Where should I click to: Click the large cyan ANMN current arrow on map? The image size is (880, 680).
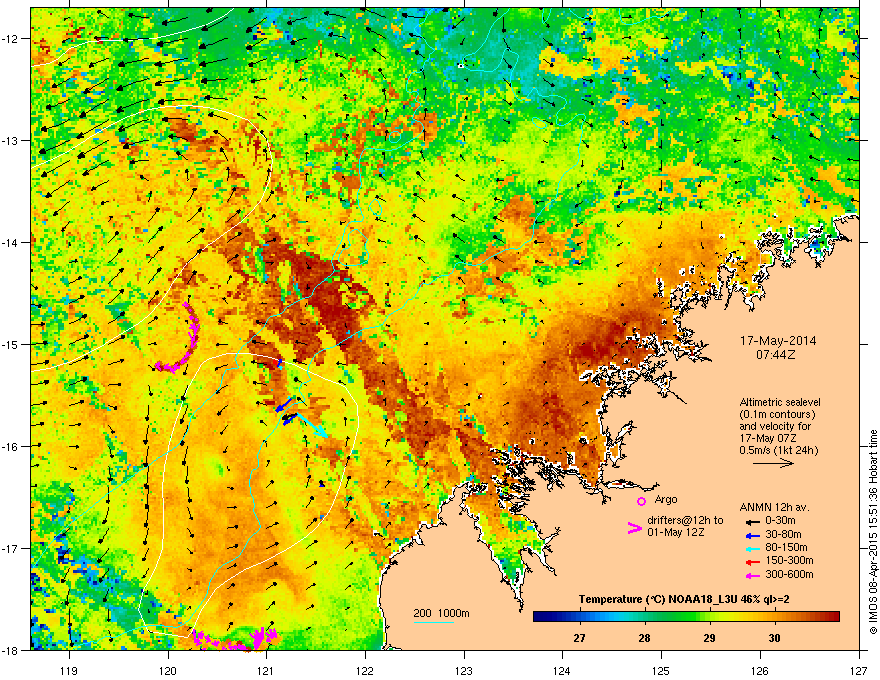pos(312,425)
